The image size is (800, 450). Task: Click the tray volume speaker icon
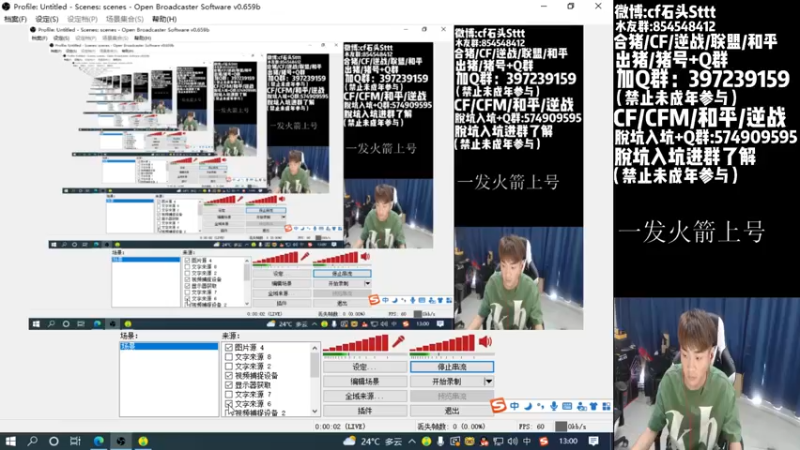click(513, 441)
